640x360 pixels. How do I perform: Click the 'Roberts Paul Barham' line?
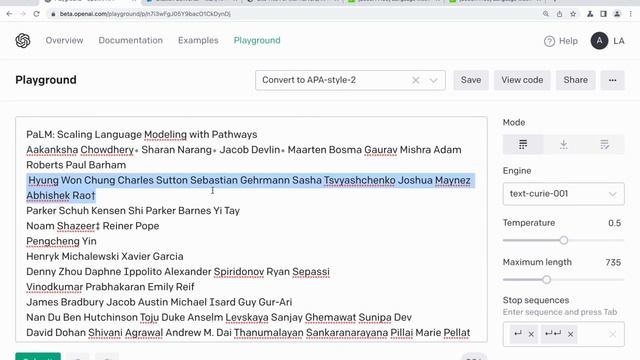(76, 165)
